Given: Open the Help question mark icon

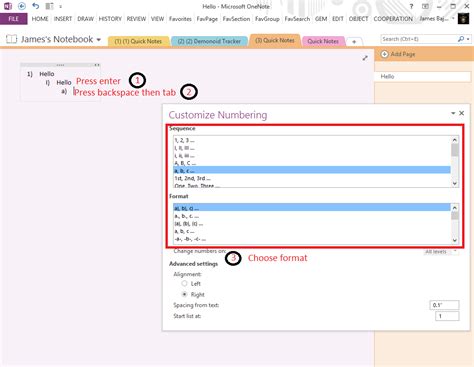Looking at the screenshot, I should pos(411,6).
